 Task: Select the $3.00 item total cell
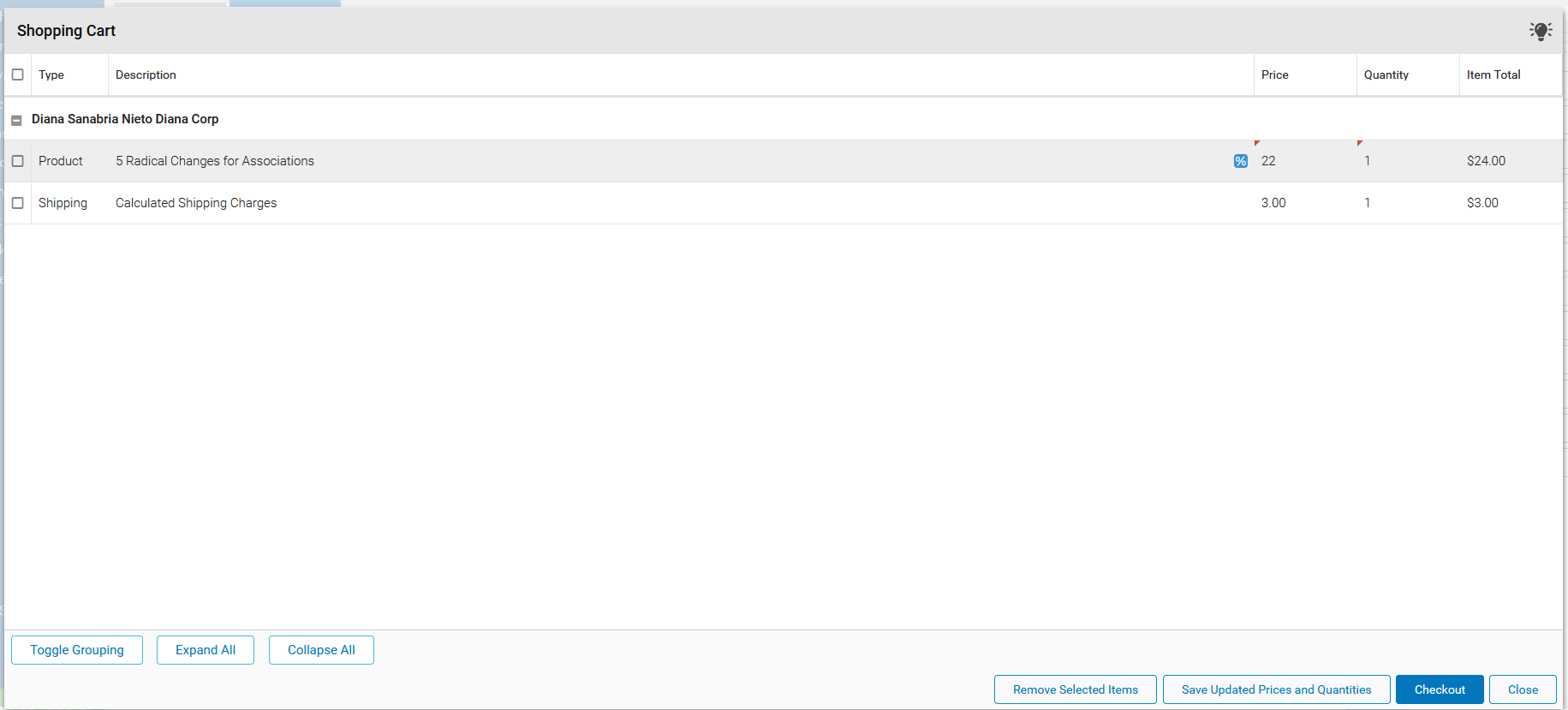pos(1511,203)
